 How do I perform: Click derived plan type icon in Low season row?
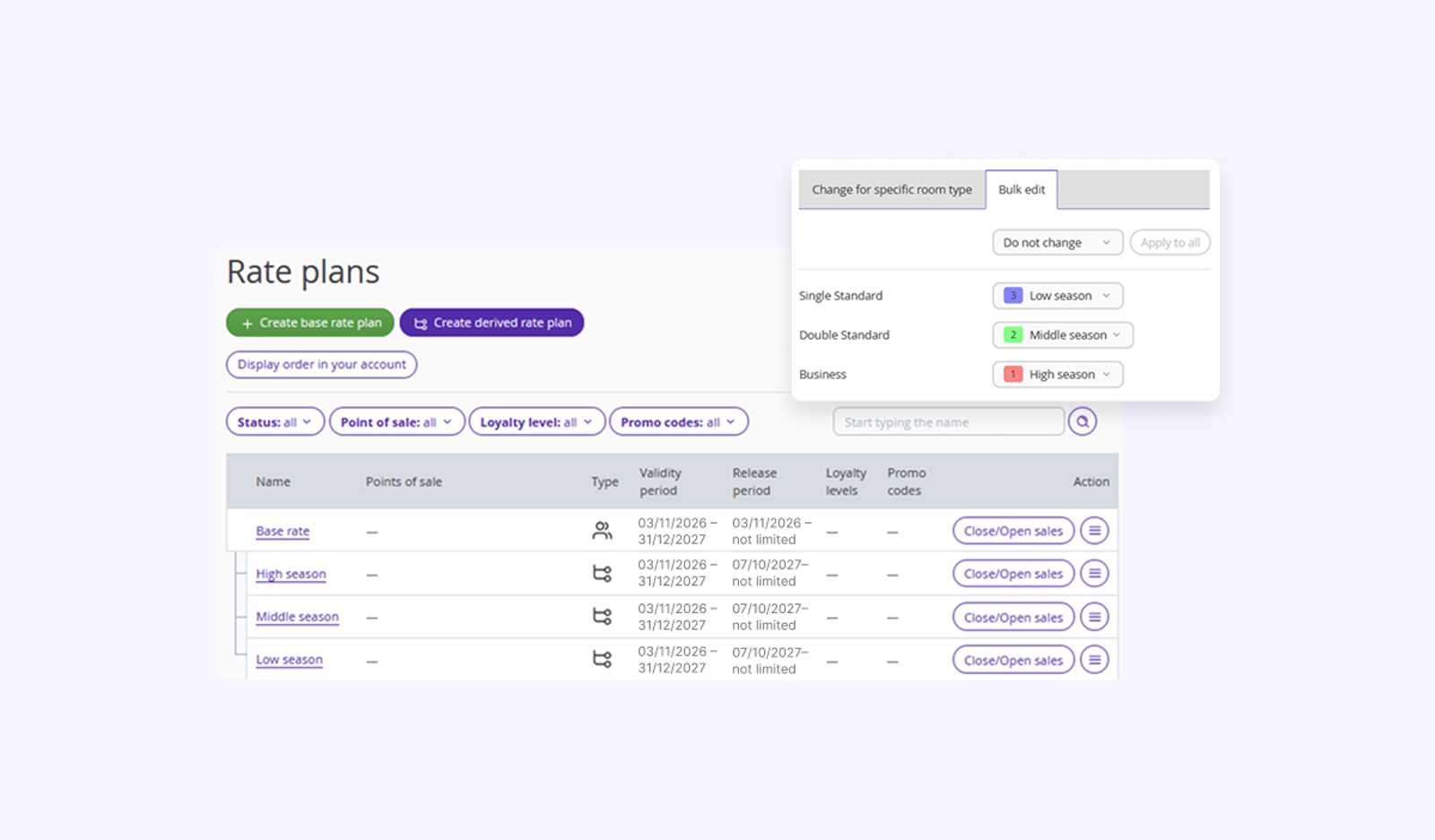tap(603, 660)
